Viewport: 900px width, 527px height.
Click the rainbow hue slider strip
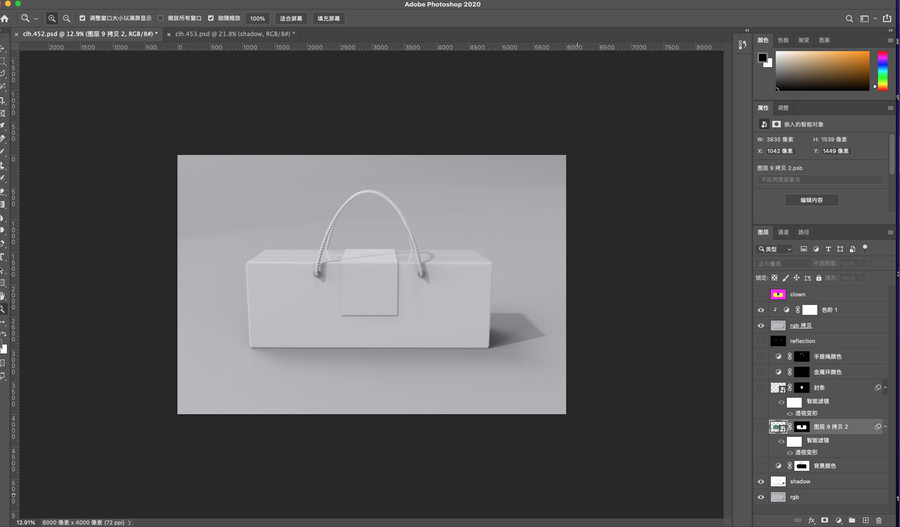point(883,71)
